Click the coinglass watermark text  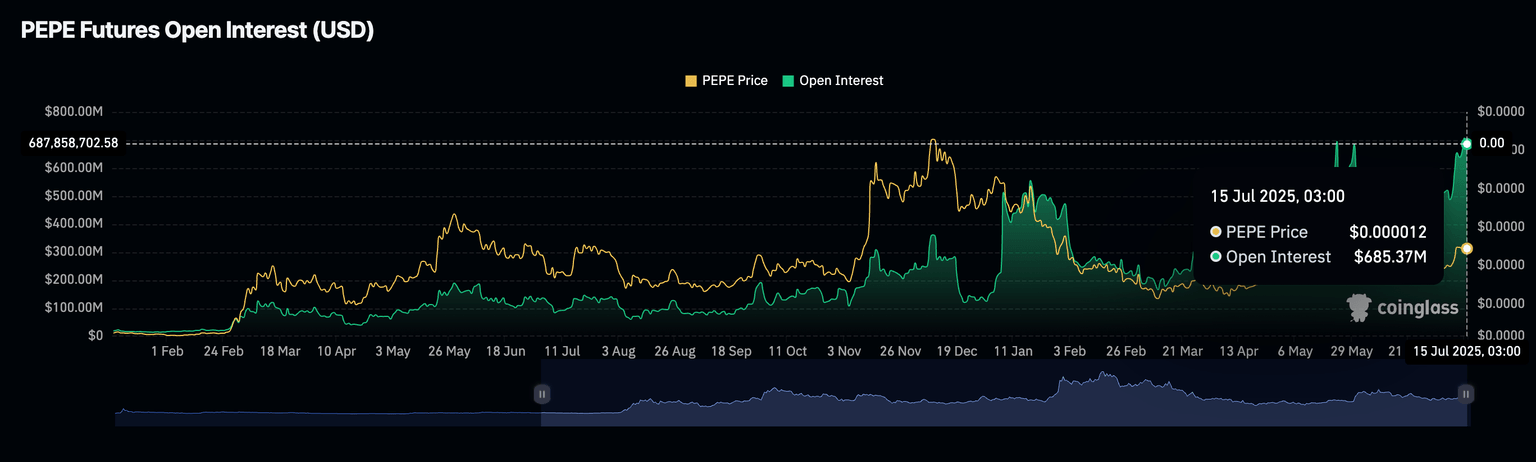pos(1416,308)
